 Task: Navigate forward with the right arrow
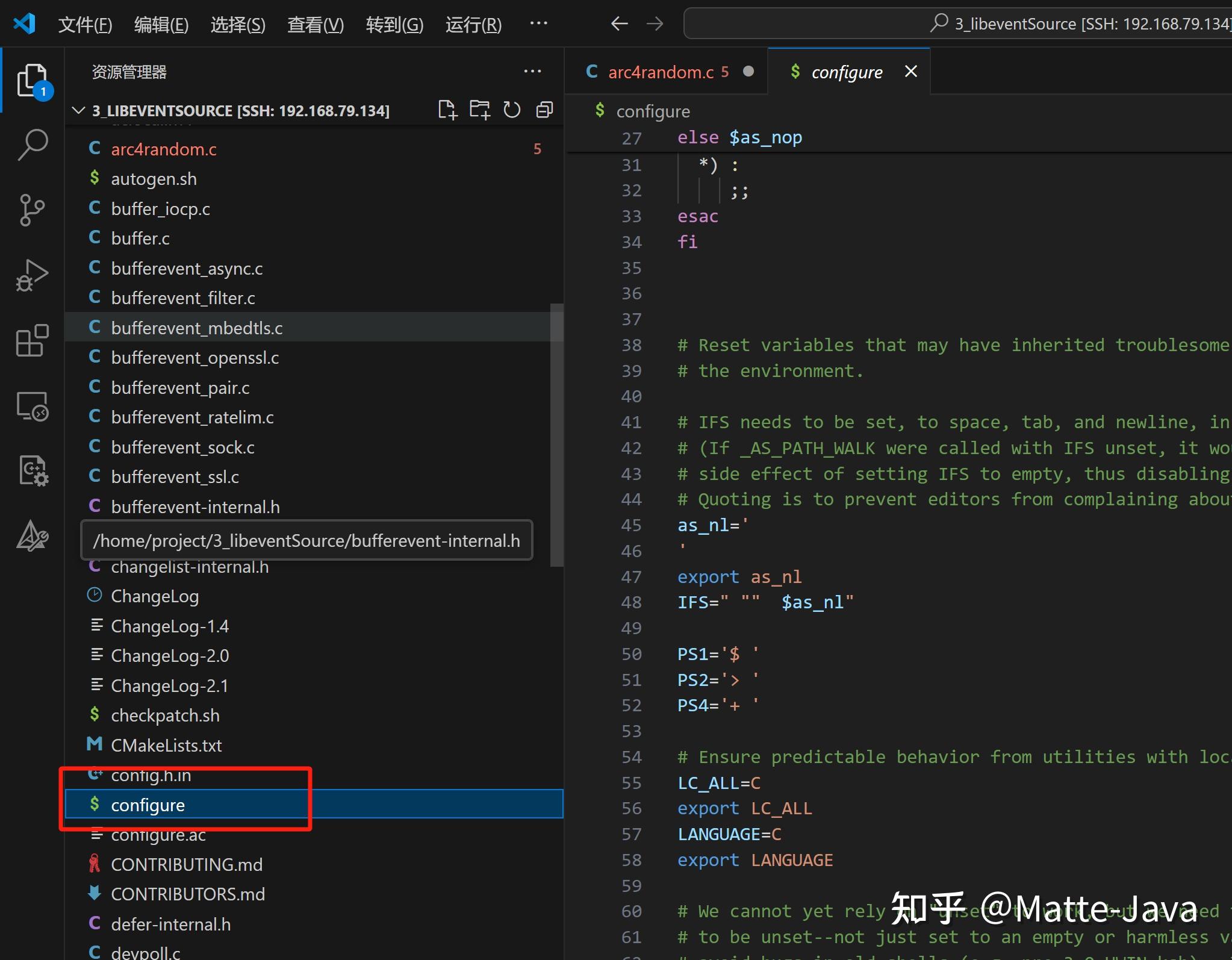coord(655,23)
